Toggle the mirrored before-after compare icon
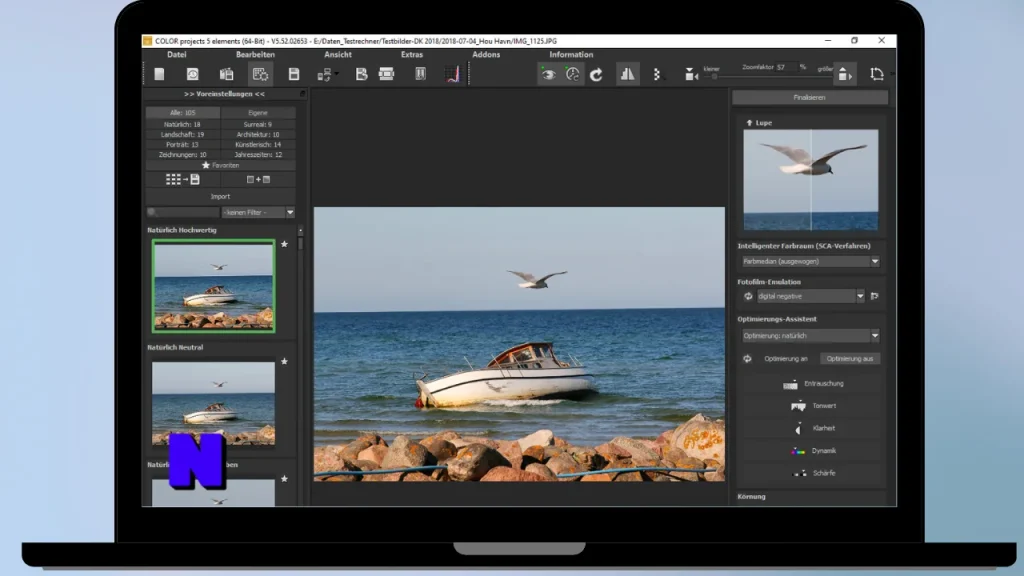This screenshot has width=1024, height=576. click(628, 74)
